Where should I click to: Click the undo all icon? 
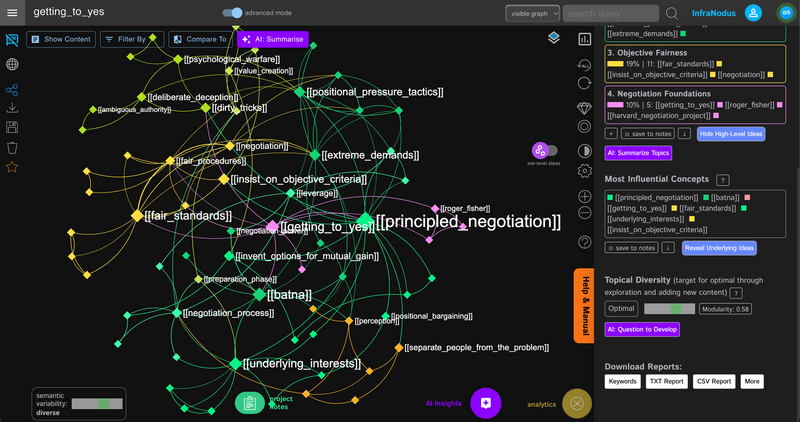(584, 65)
